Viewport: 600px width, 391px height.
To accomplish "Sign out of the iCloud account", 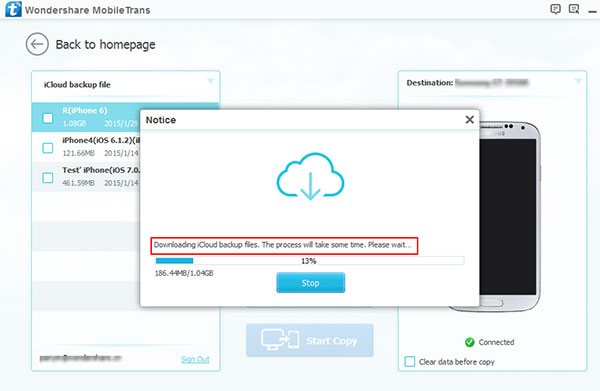I will tap(195, 359).
